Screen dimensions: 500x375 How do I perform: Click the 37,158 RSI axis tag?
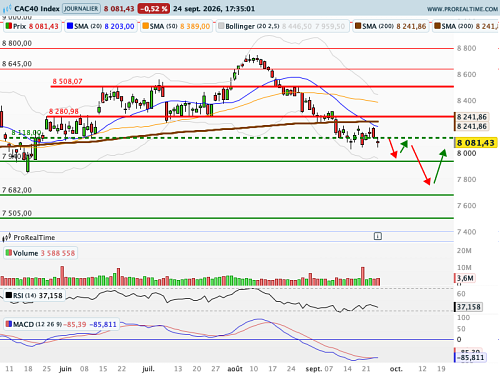click(x=468, y=307)
